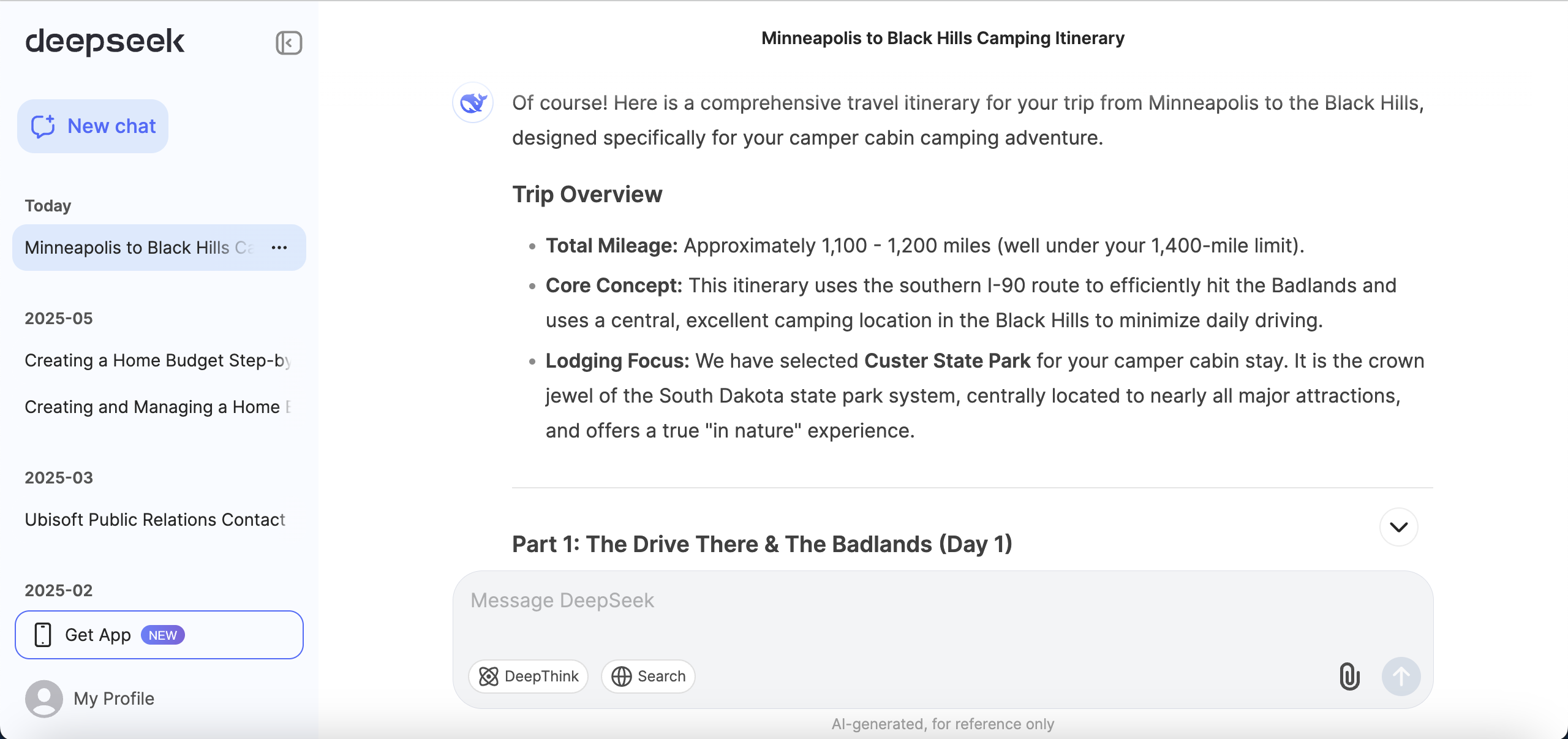Click the Get App button

pyautogui.click(x=159, y=635)
